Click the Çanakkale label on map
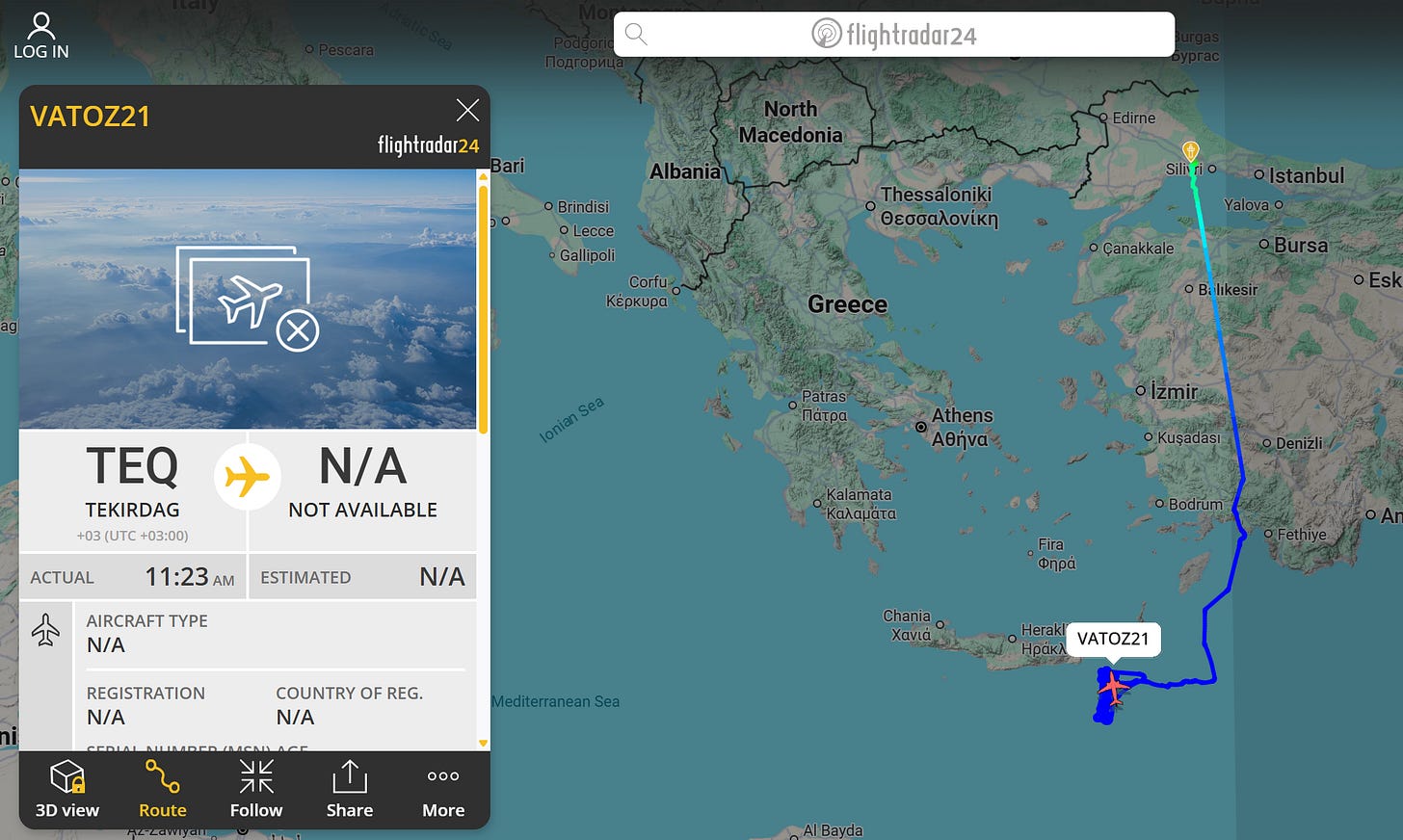This screenshot has height=840, width=1403. click(x=1138, y=249)
